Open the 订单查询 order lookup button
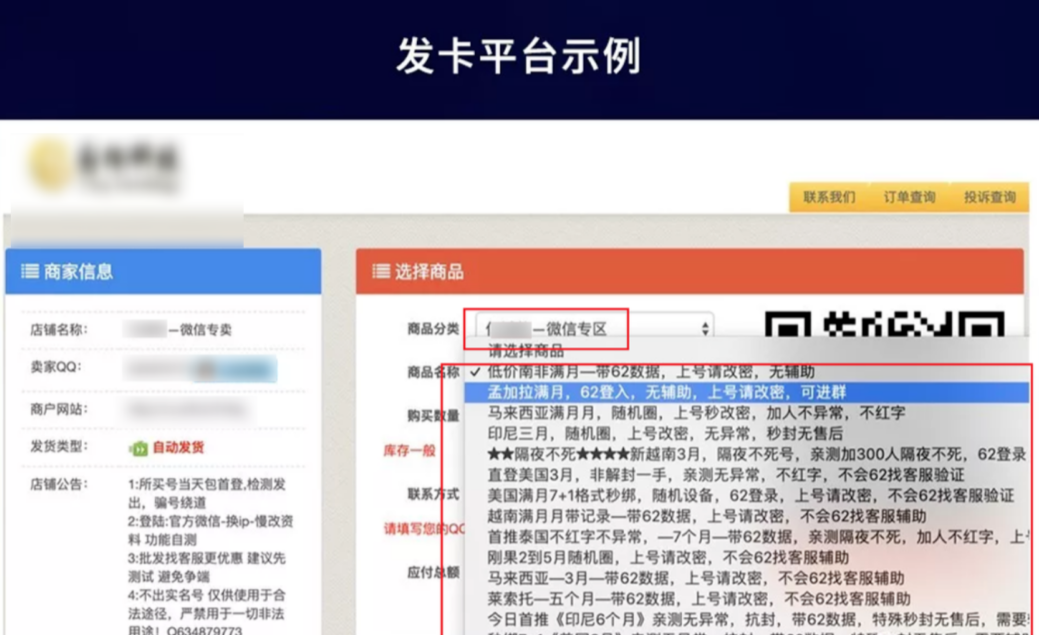Viewport: 1039px width, 635px height. coord(909,197)
